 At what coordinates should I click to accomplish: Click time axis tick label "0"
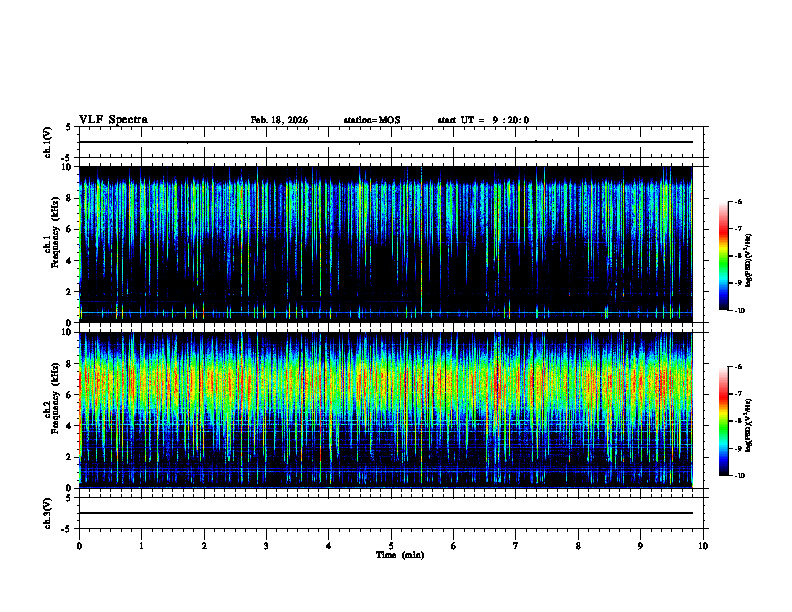pos(79,546)
